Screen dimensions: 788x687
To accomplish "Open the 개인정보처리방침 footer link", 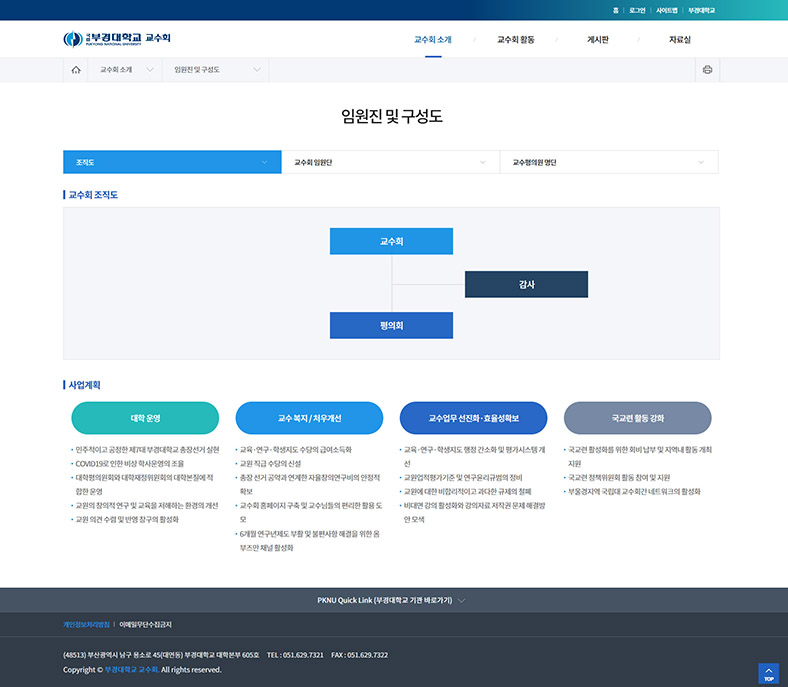I will point(86,625).
